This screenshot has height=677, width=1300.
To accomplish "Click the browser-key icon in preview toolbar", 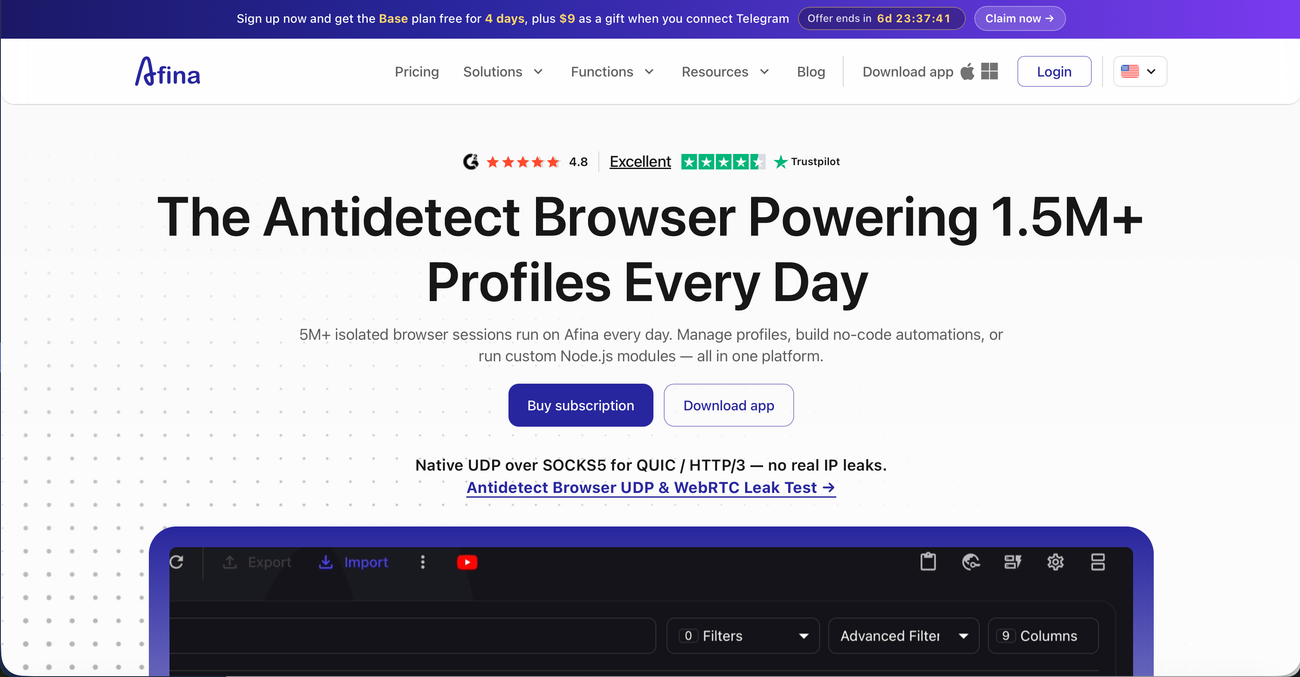I will [970, 562].
